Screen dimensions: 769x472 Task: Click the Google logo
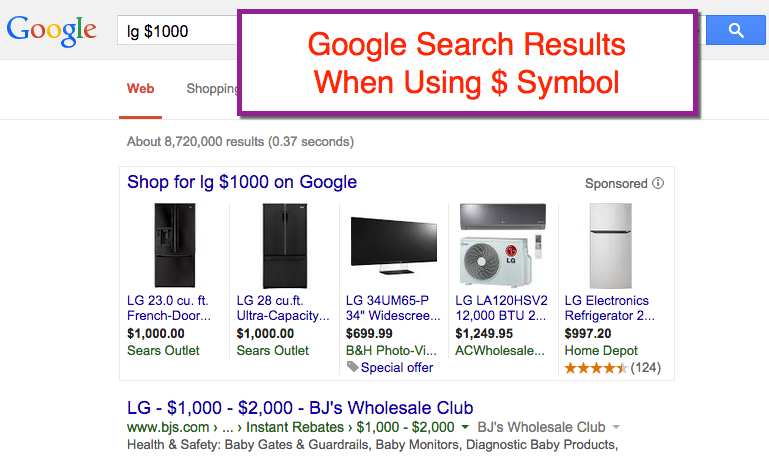pos(51,30)
